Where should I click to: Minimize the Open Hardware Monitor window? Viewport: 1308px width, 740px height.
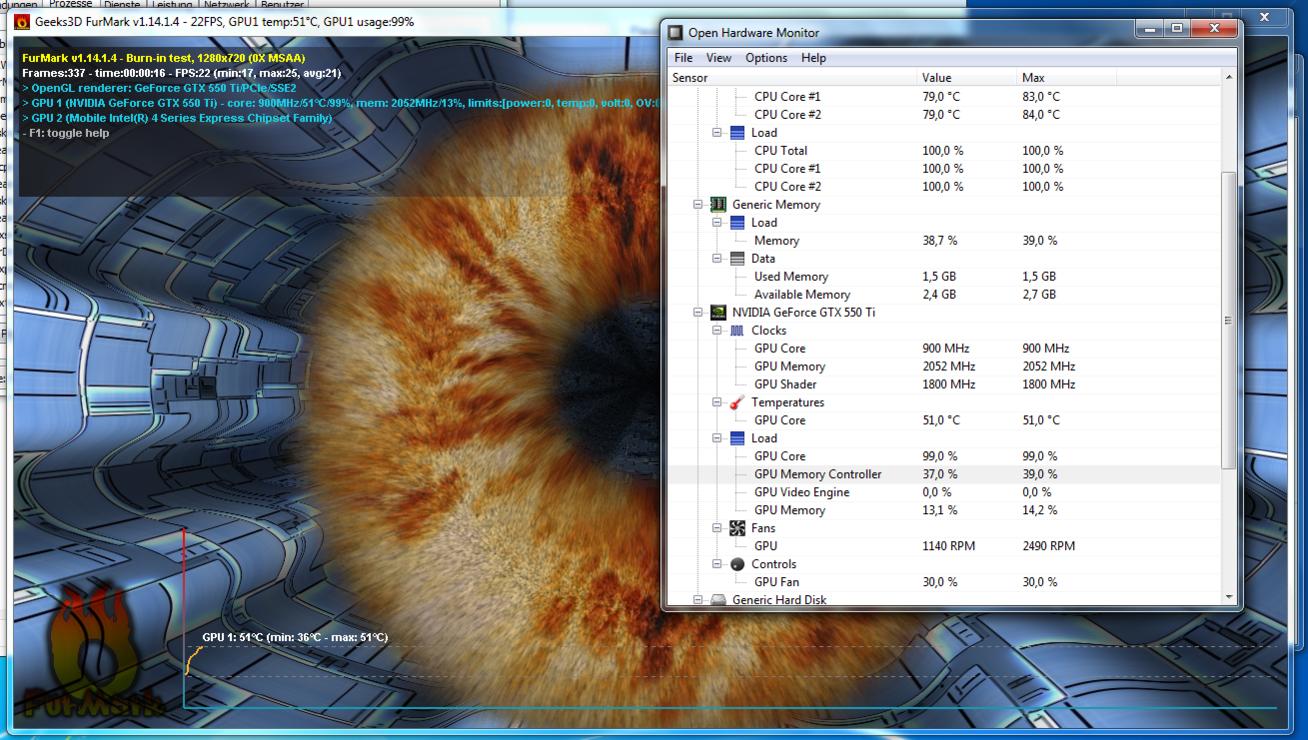[x=1150, y=29]
